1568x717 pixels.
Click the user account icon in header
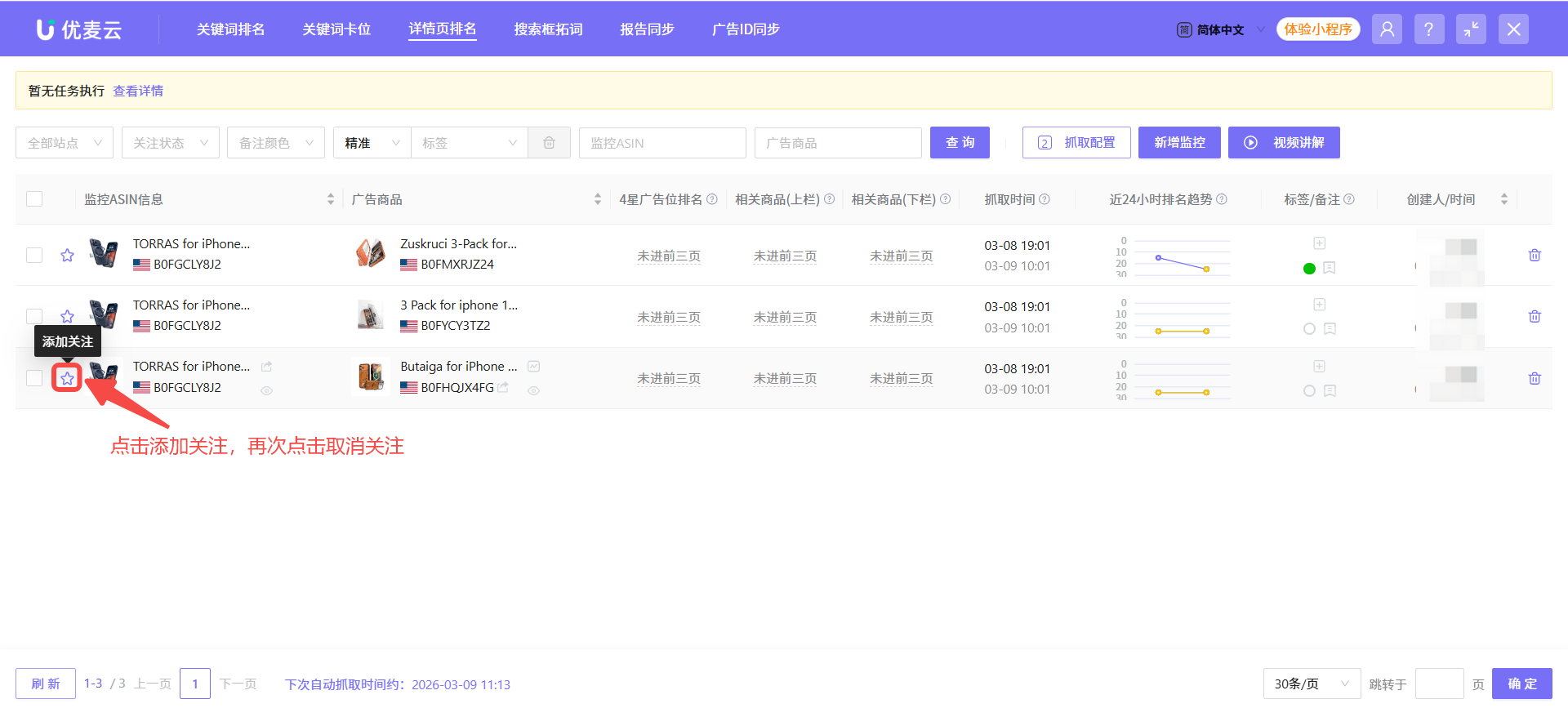click(x=1387, y=29)
